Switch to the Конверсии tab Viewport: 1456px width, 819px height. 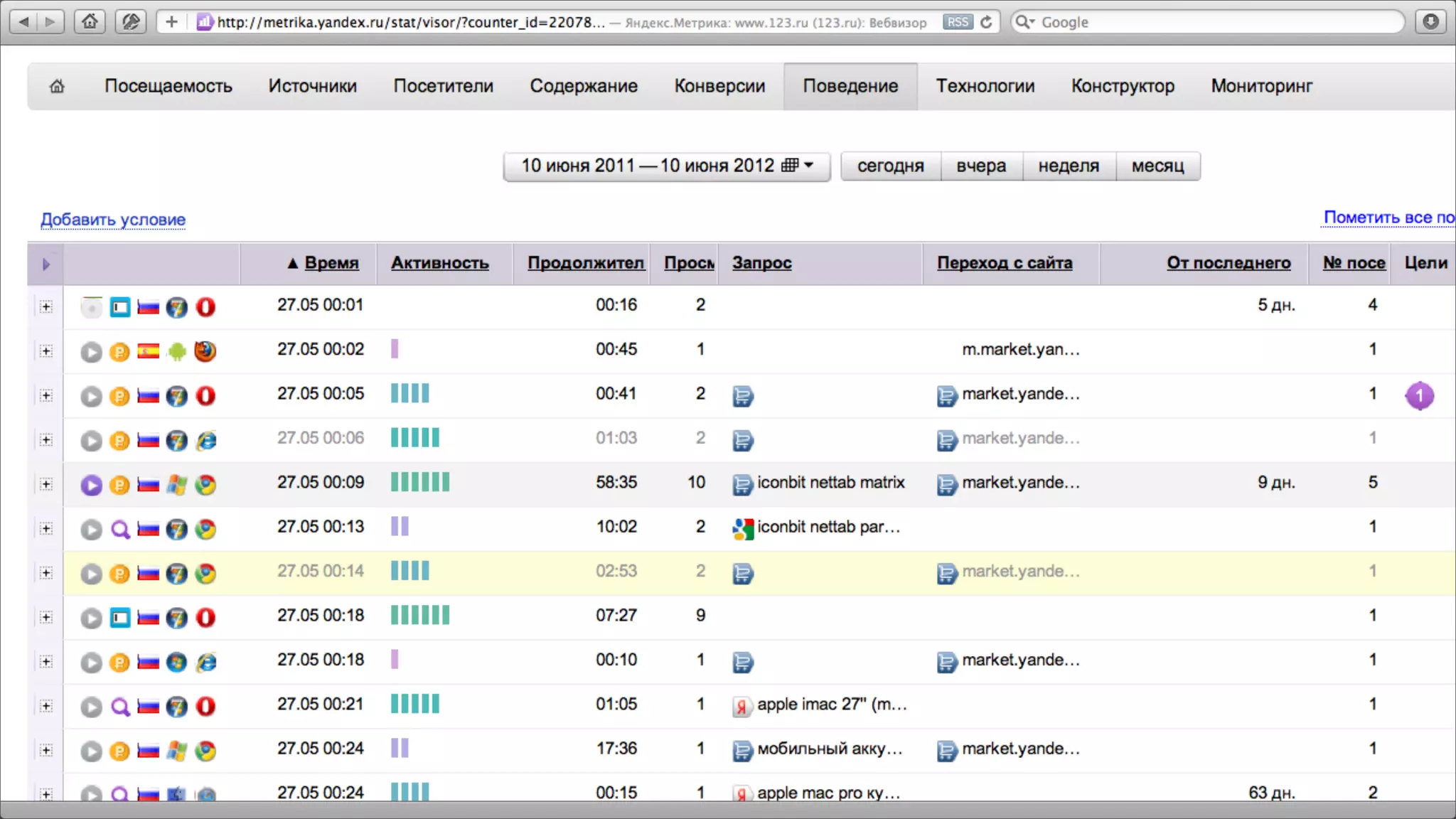point(719,86)
